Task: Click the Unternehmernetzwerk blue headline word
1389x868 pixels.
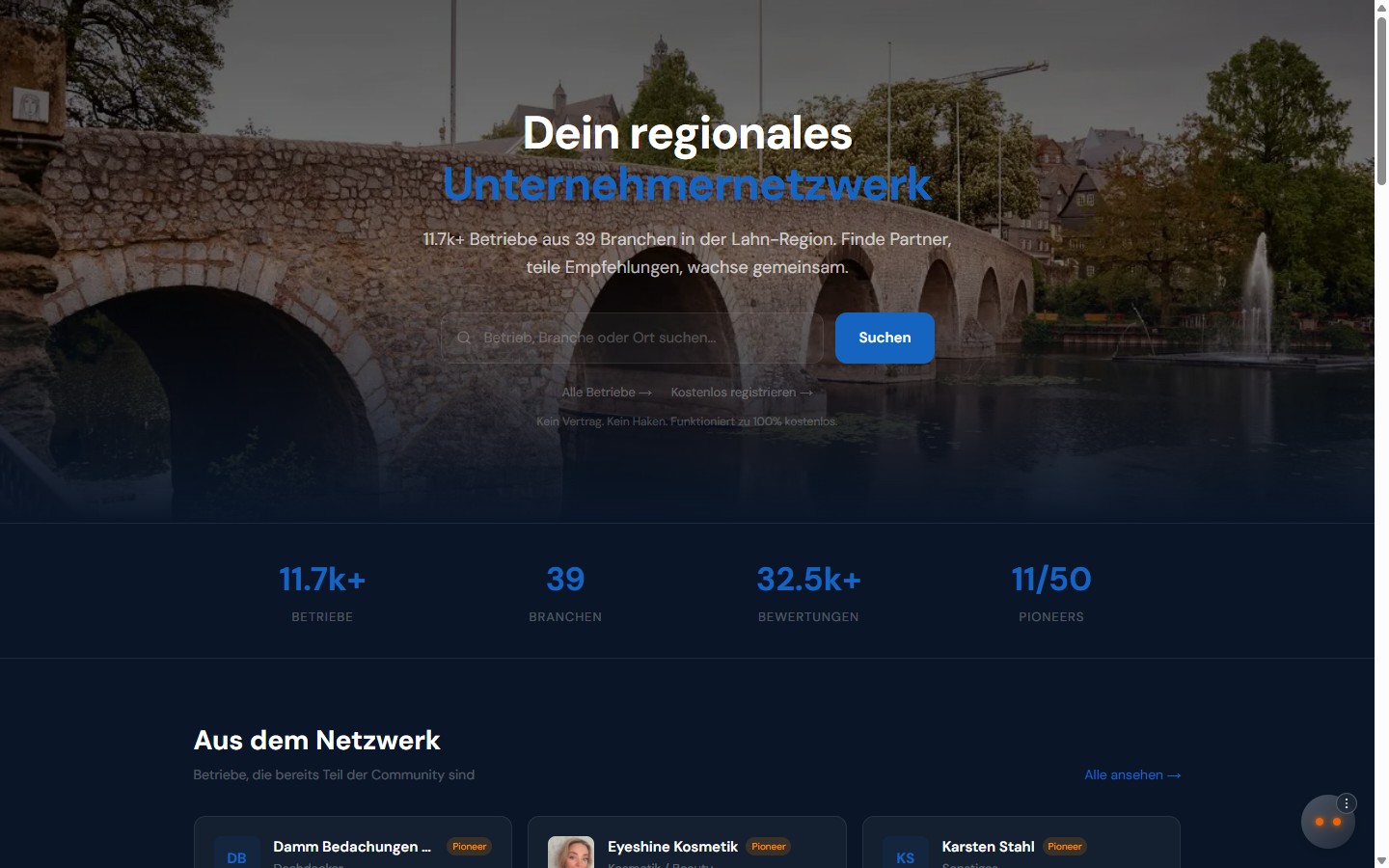Action: (687, 183)
